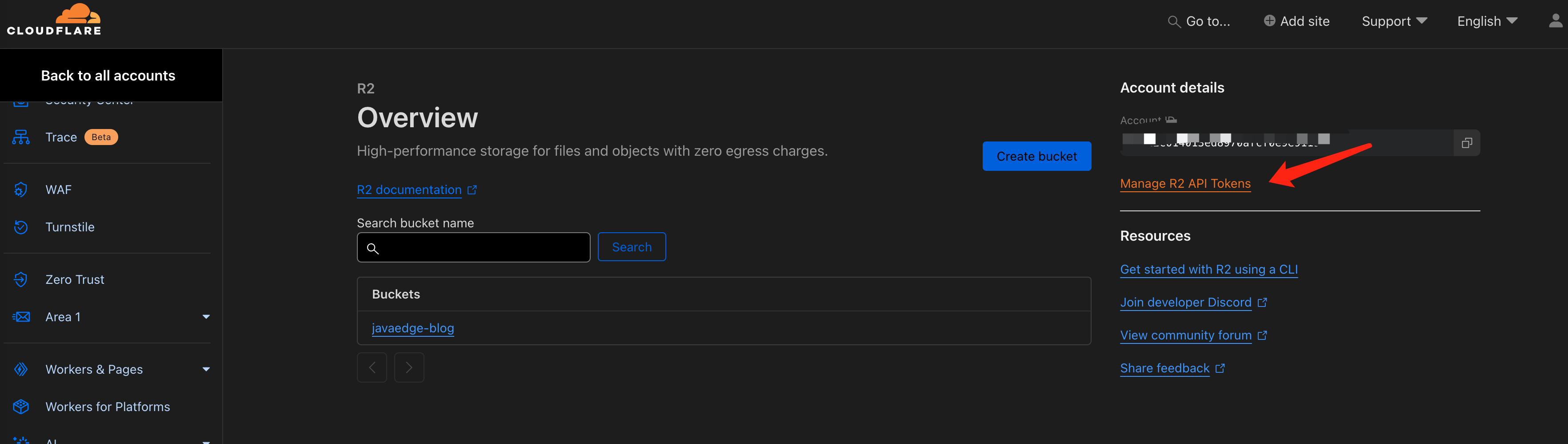Open Share feedback link

click(1164, 368)
